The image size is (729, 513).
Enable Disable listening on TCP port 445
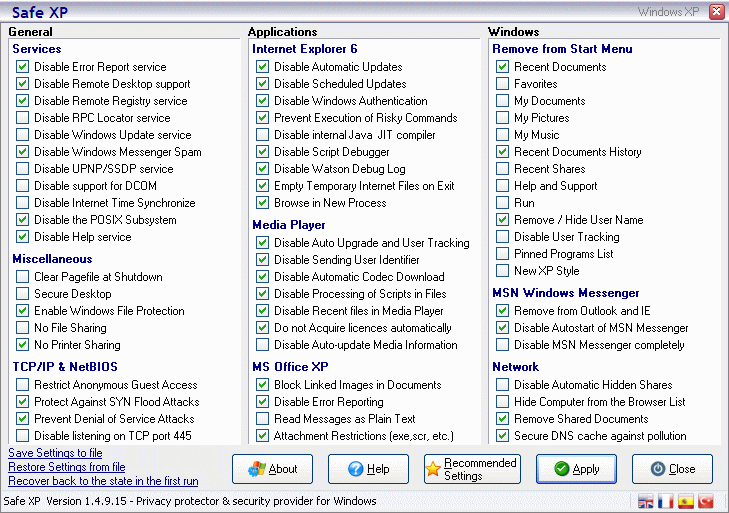point(22,435)
